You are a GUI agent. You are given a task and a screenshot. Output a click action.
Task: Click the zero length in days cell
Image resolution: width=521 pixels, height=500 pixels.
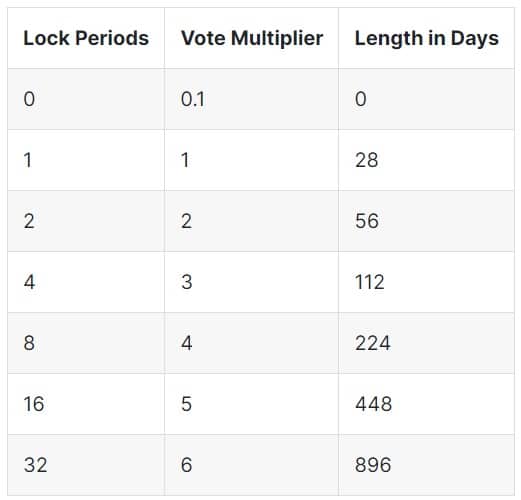click(426, 99)
